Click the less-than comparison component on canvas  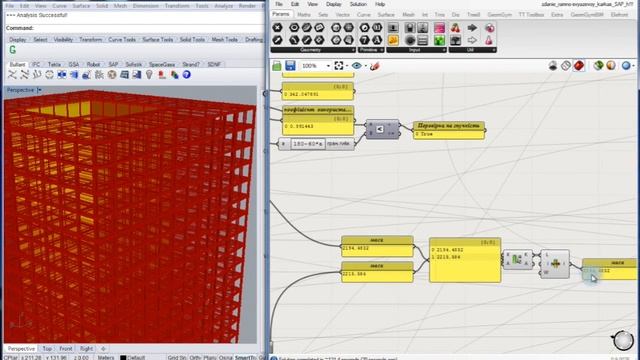pos(382,129)
